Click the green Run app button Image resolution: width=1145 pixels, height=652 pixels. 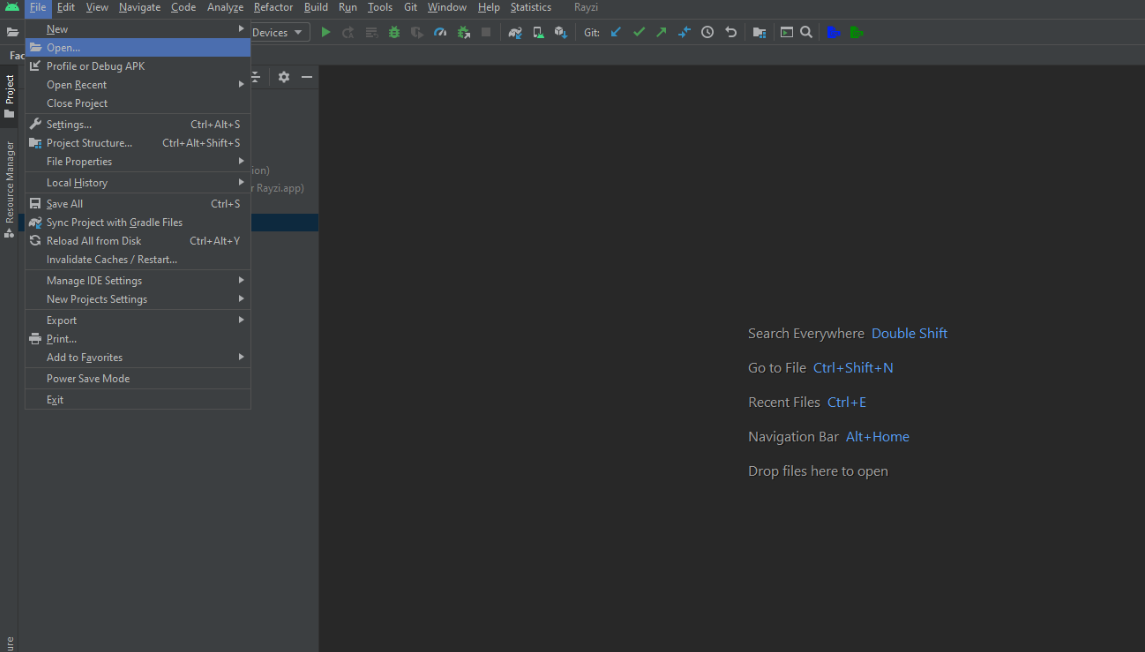325,32
